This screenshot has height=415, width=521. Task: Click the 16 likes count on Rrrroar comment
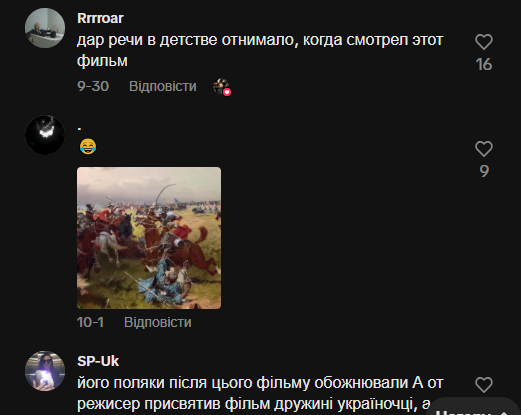[x=484, y=64]
